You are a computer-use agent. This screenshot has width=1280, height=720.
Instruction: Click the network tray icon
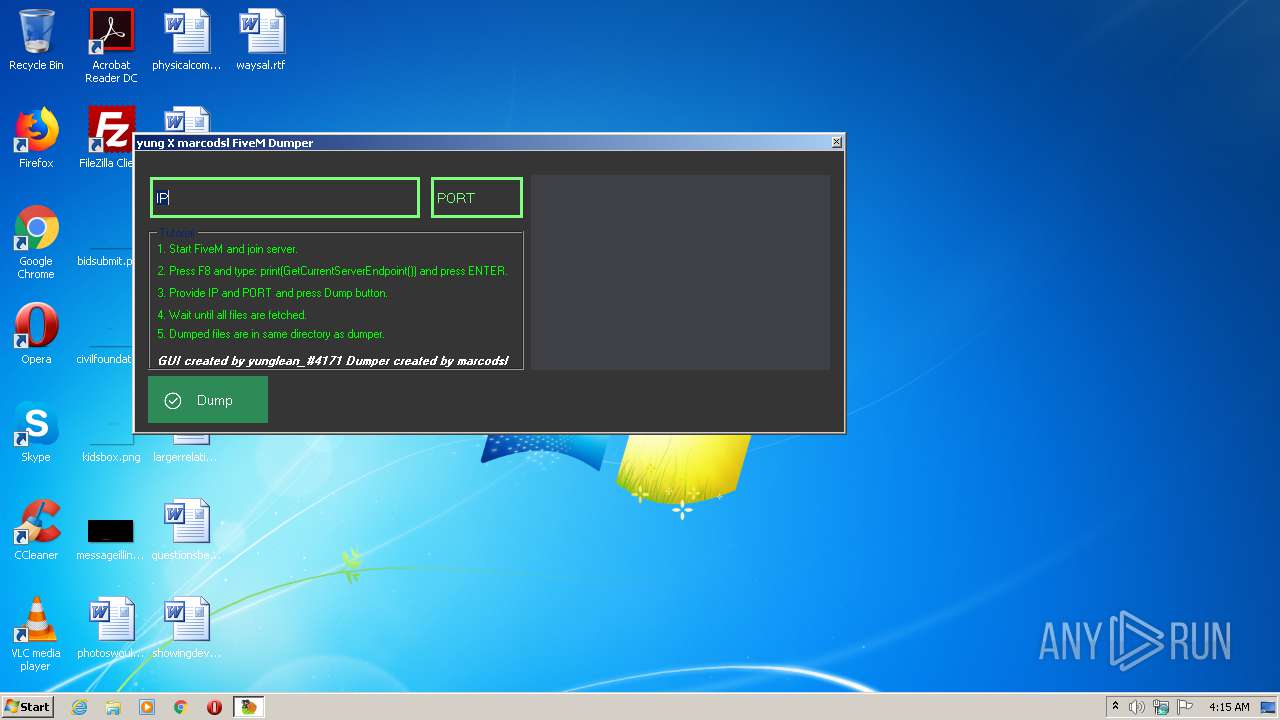[1161, 707]
